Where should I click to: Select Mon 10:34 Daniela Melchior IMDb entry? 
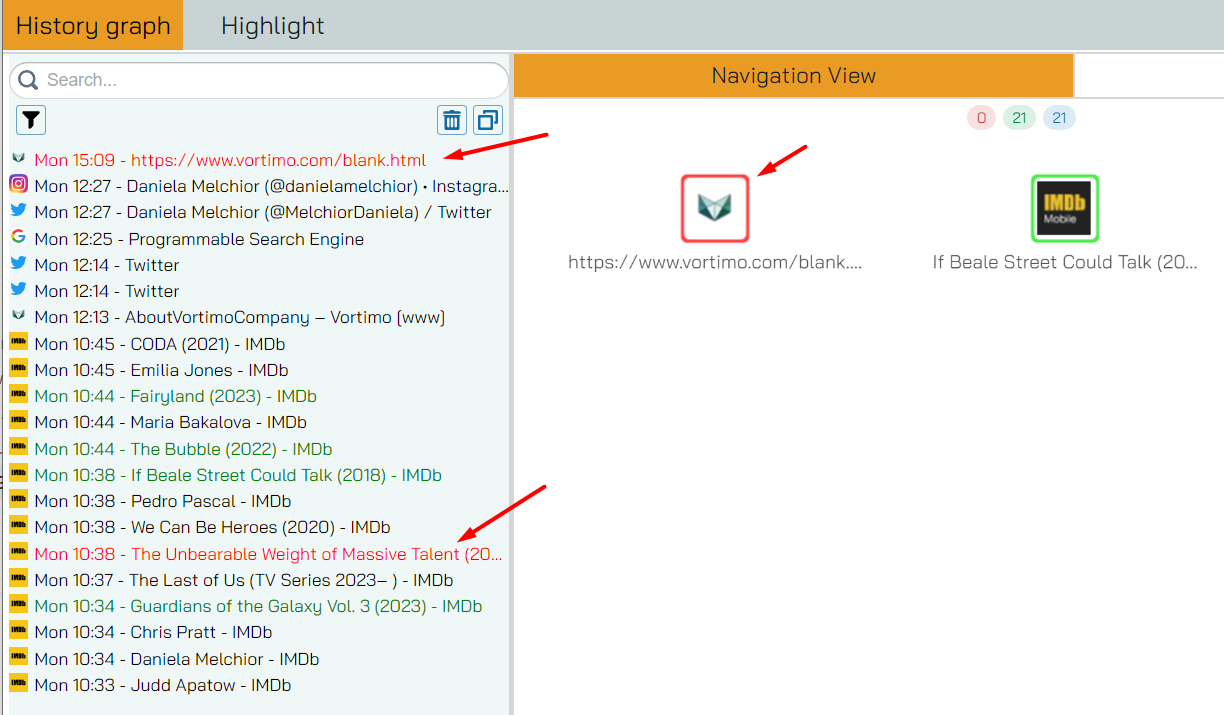pos(177,659)
